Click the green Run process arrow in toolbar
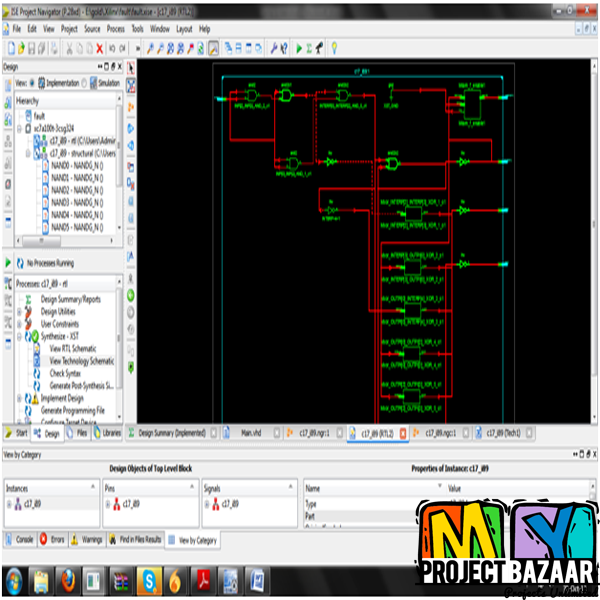Viewport: 600px width, 600px height. [x=298, y=47]
